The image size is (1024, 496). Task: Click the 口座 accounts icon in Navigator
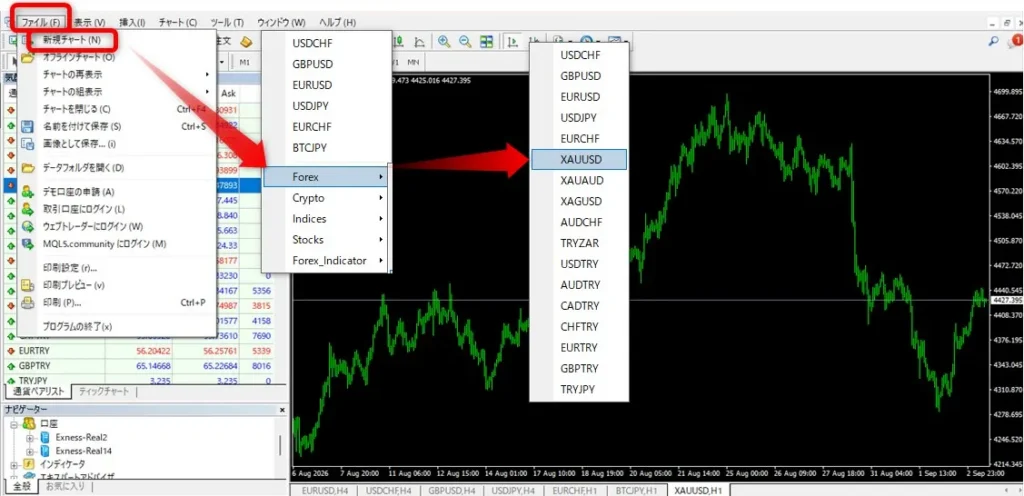click(29, 424)
